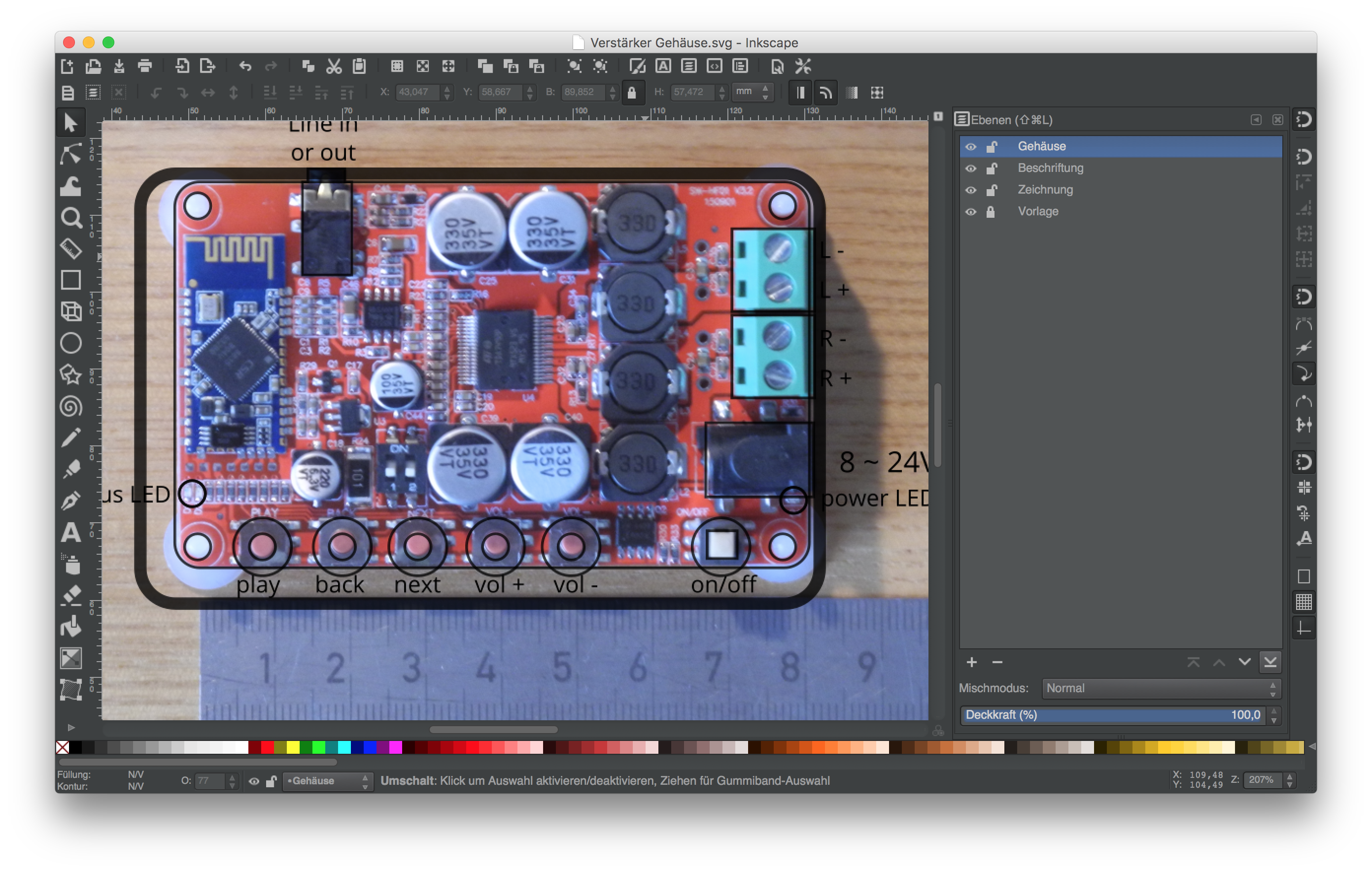The image size is (1372, 872).
Task: Select the Zoom magnifier tool
Action: (x=70, y=218)
